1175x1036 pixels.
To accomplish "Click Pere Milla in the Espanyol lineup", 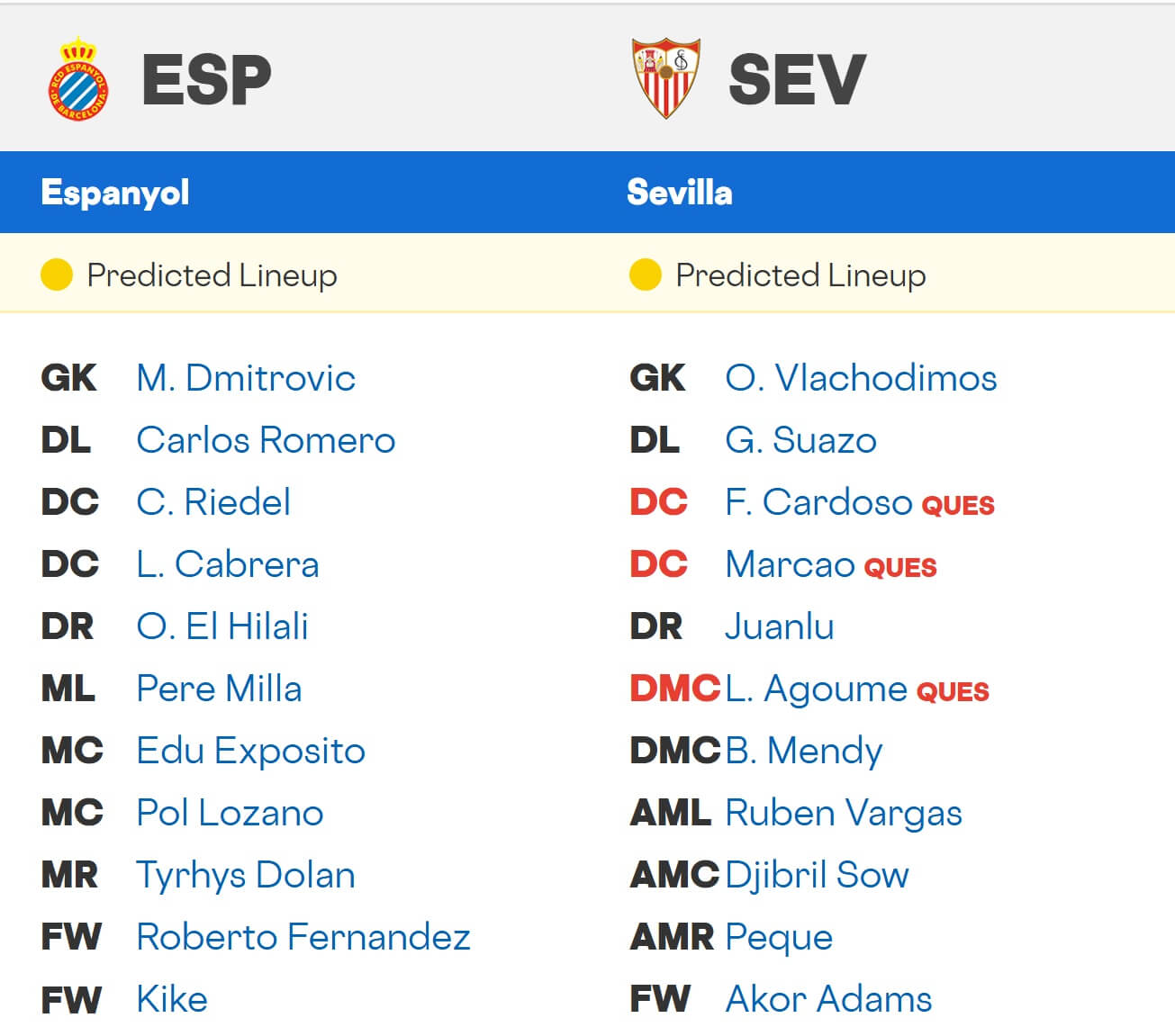I will 218,689.
